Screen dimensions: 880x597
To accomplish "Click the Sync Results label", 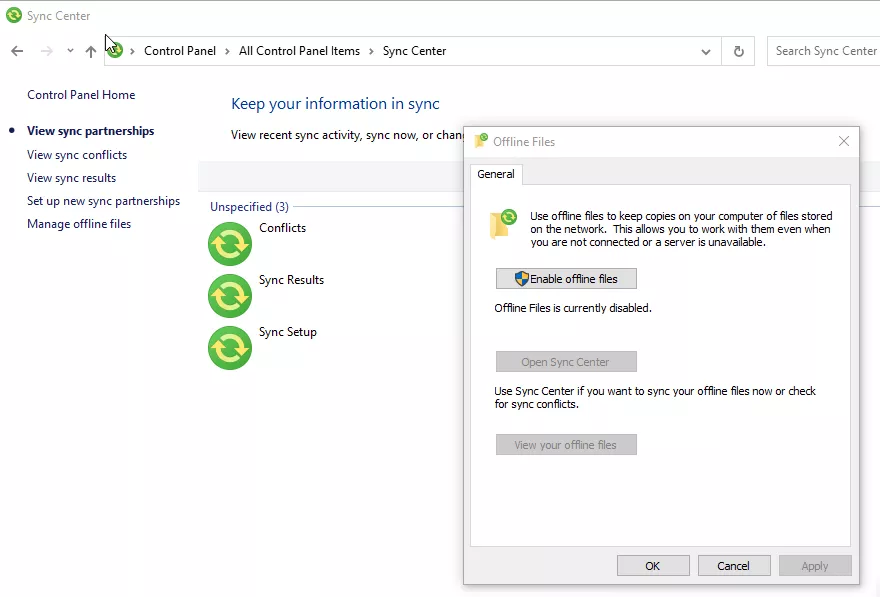I will (x=291, y=280).
